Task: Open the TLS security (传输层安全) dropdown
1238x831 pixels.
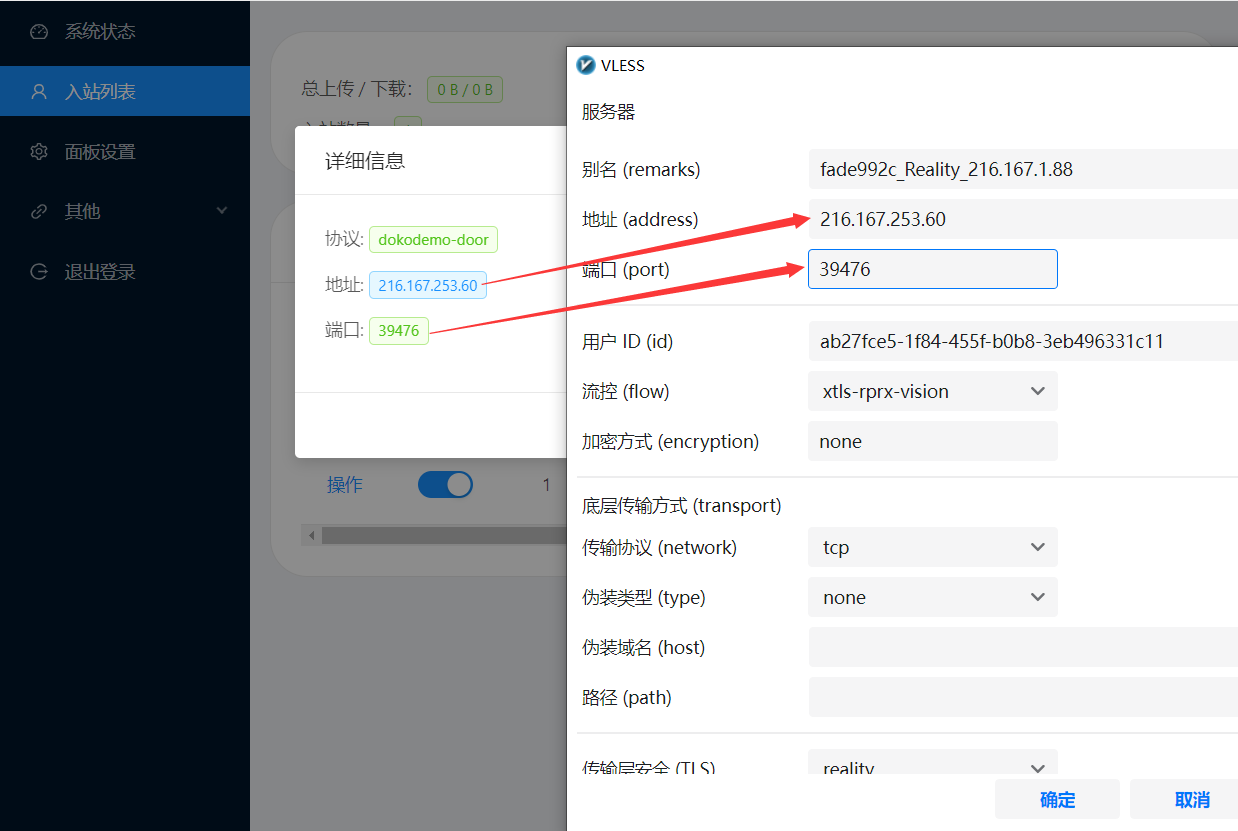Action: coord(932,767)
